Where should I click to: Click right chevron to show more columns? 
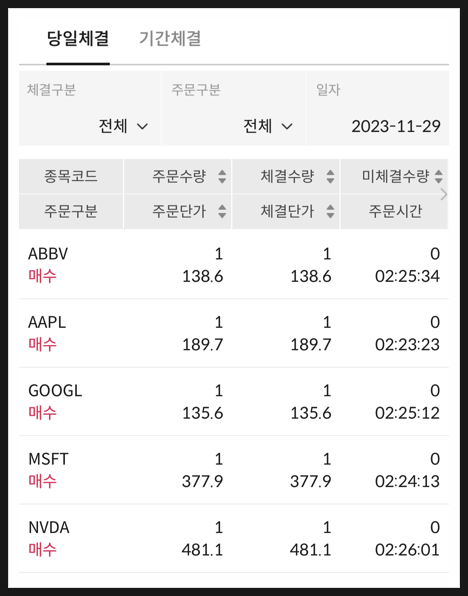tap(444, 195)
